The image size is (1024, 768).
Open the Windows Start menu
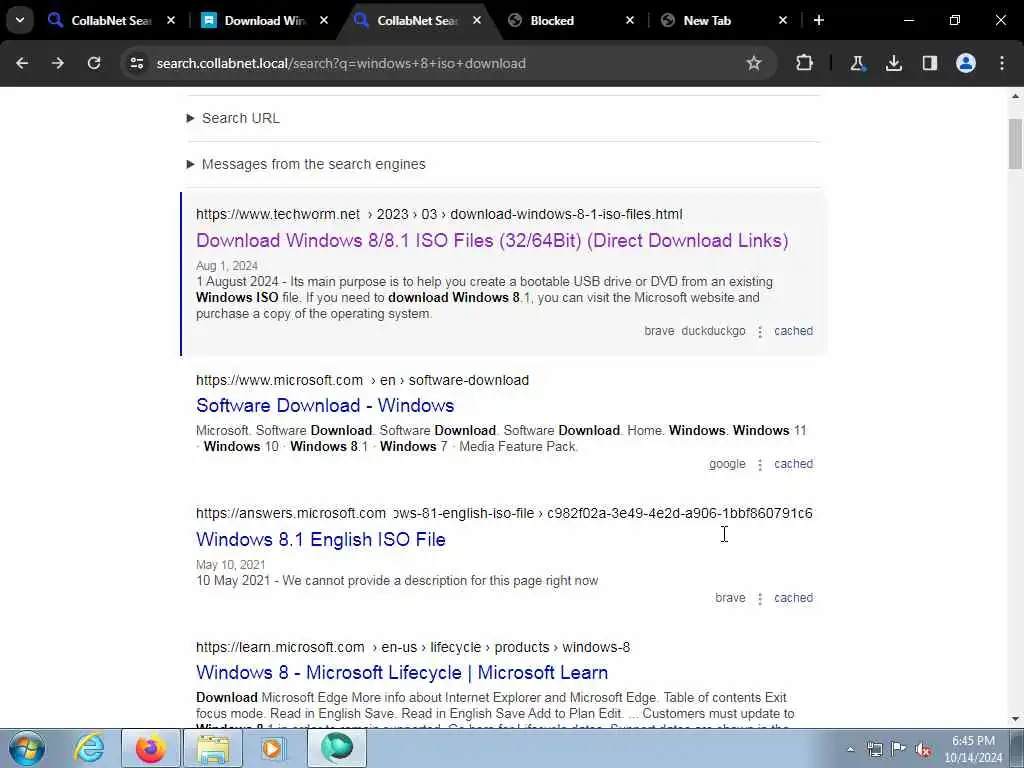point(27,748)
